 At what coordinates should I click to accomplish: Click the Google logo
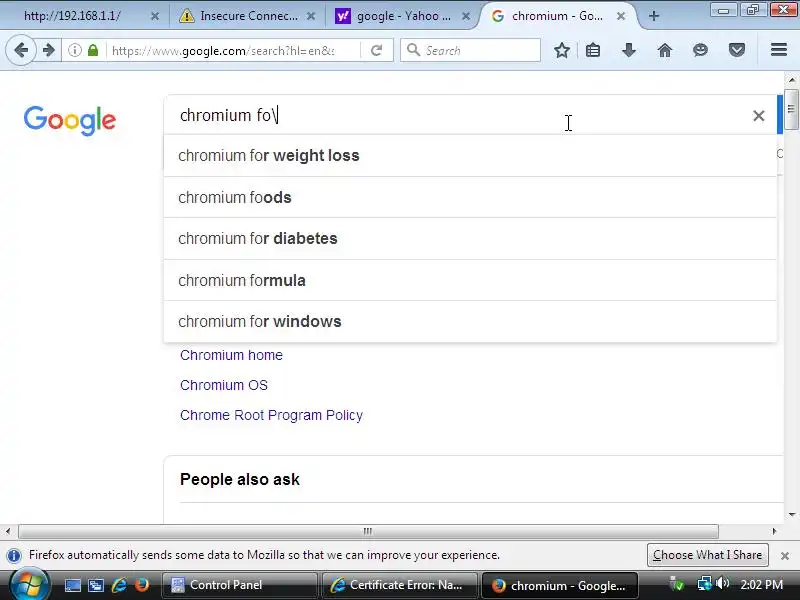70,120
